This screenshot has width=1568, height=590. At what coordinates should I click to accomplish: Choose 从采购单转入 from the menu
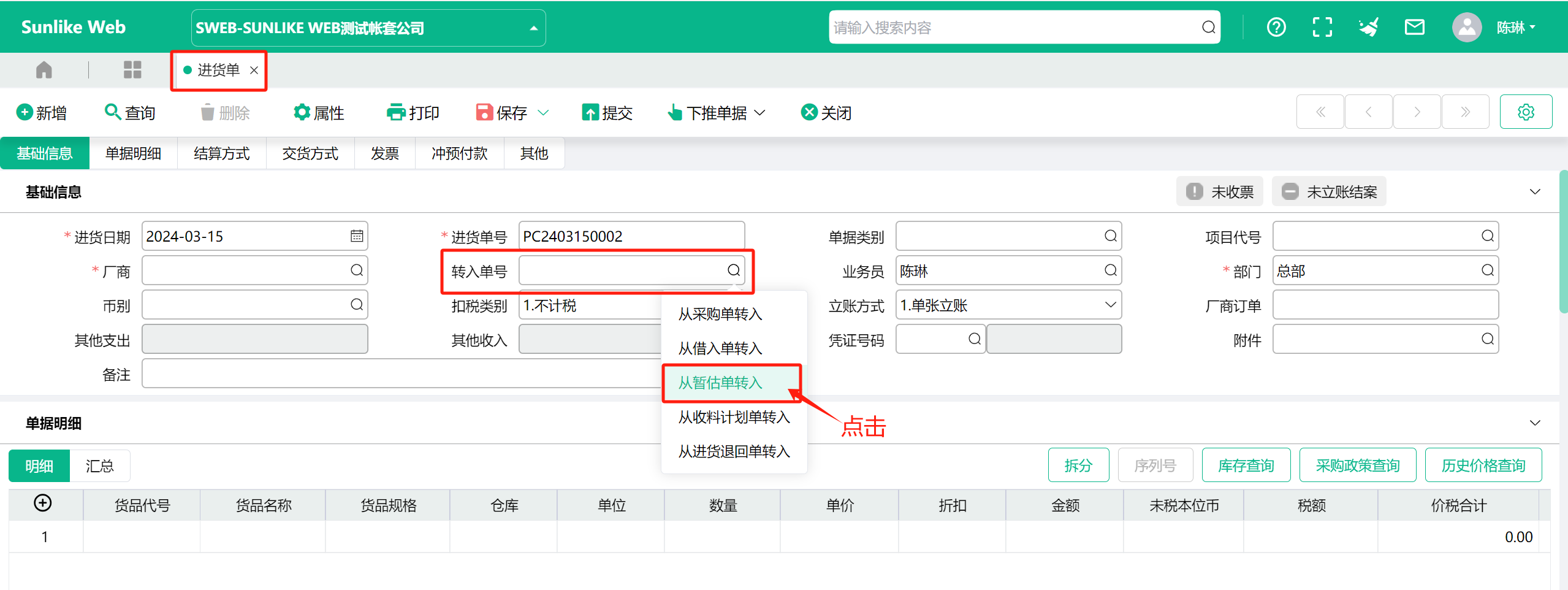click(734, 314)
